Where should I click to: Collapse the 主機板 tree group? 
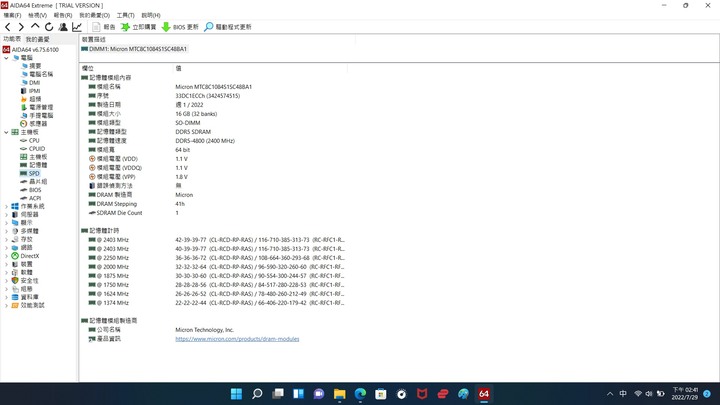tap(6, 132)
